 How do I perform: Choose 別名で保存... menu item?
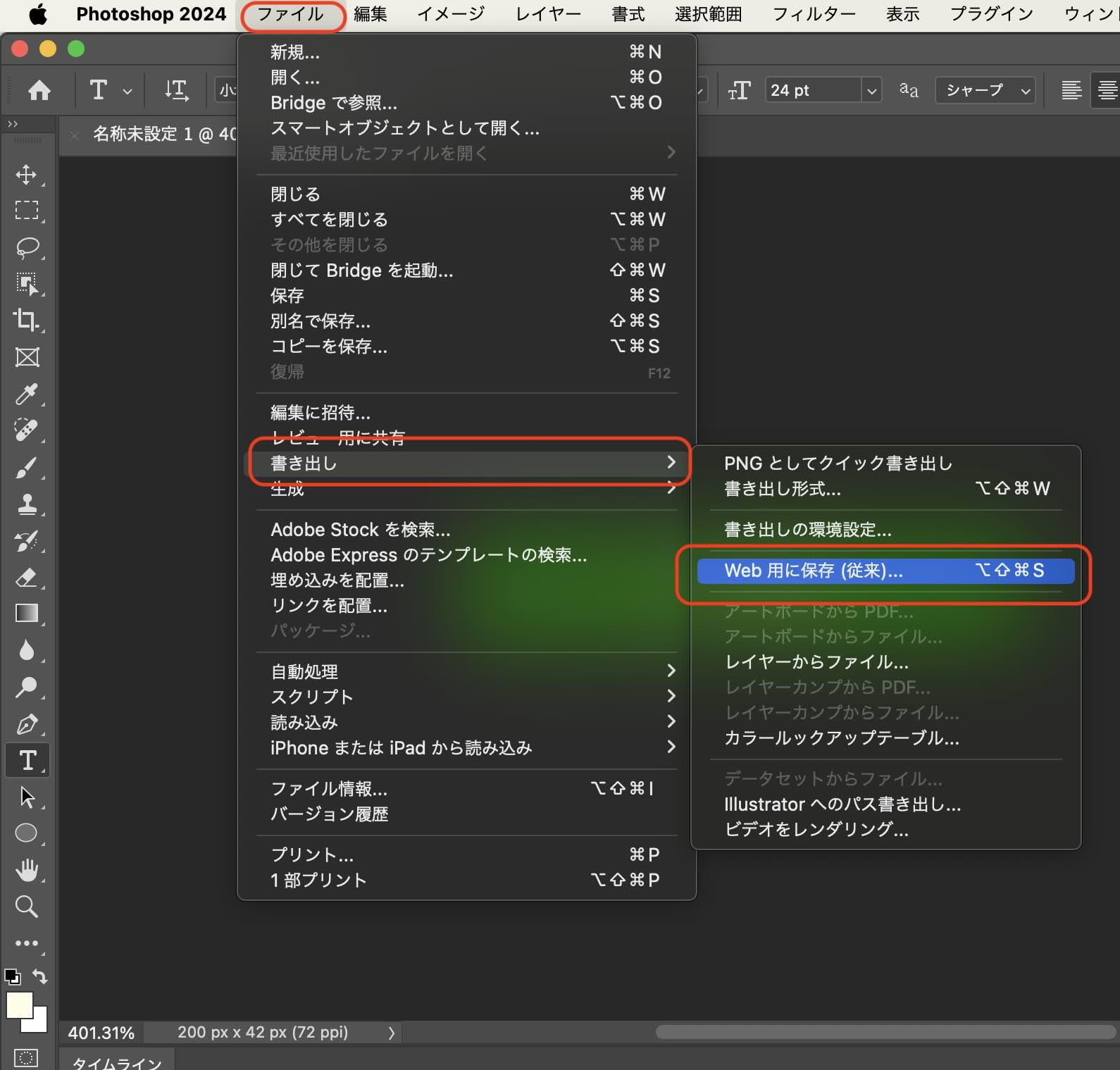click(x=466, y=321)
